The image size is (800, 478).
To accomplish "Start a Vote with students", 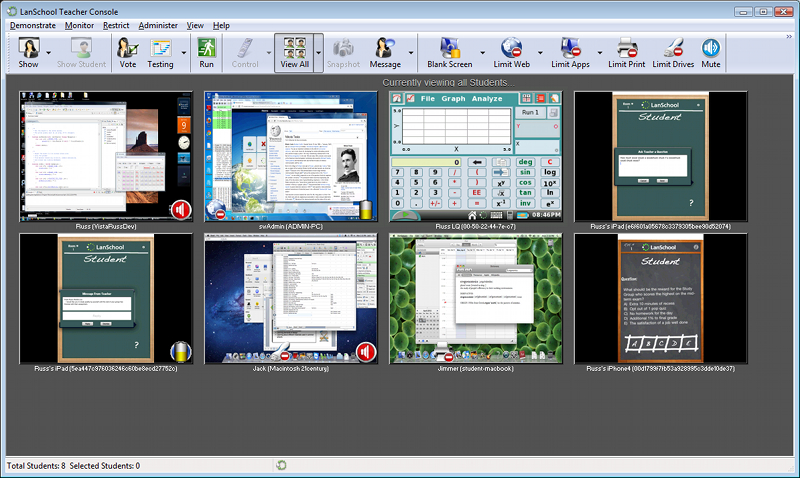I will (x=128, y=53).
